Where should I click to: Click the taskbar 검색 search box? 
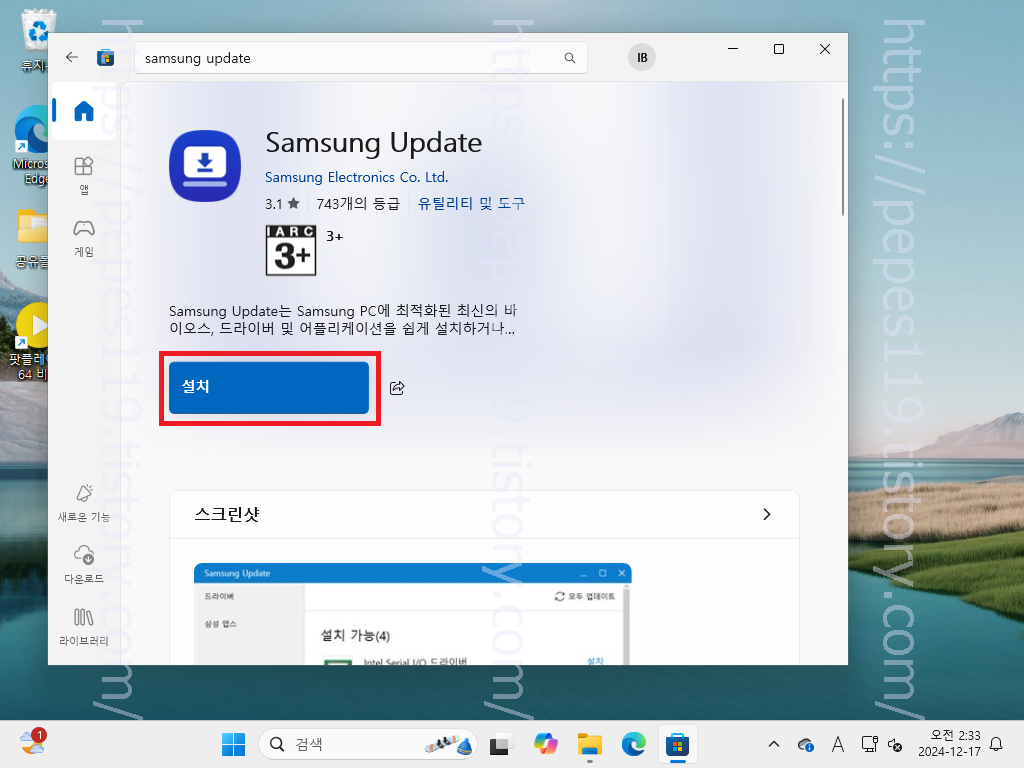tap(368, 744)
